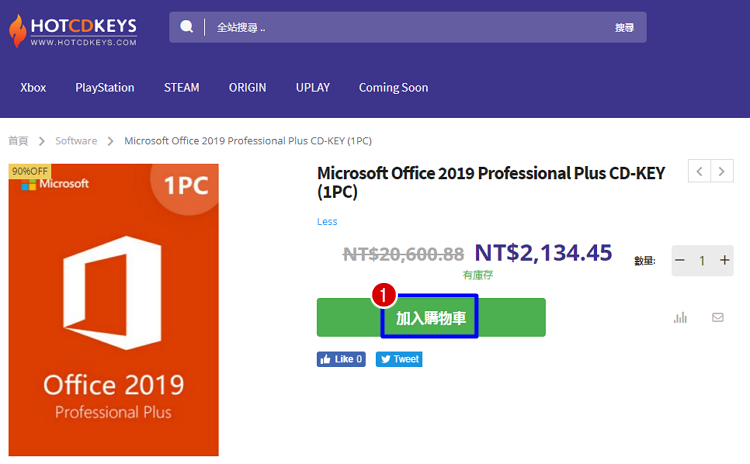Go to 首頁 breadcrumb link

(x=18, y=141)
